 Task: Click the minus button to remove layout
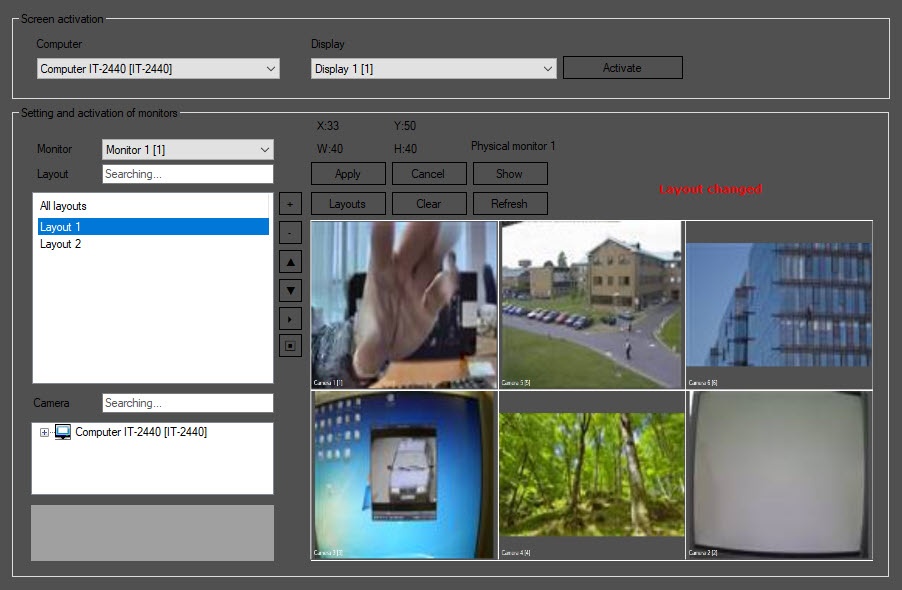coord(290,233)
